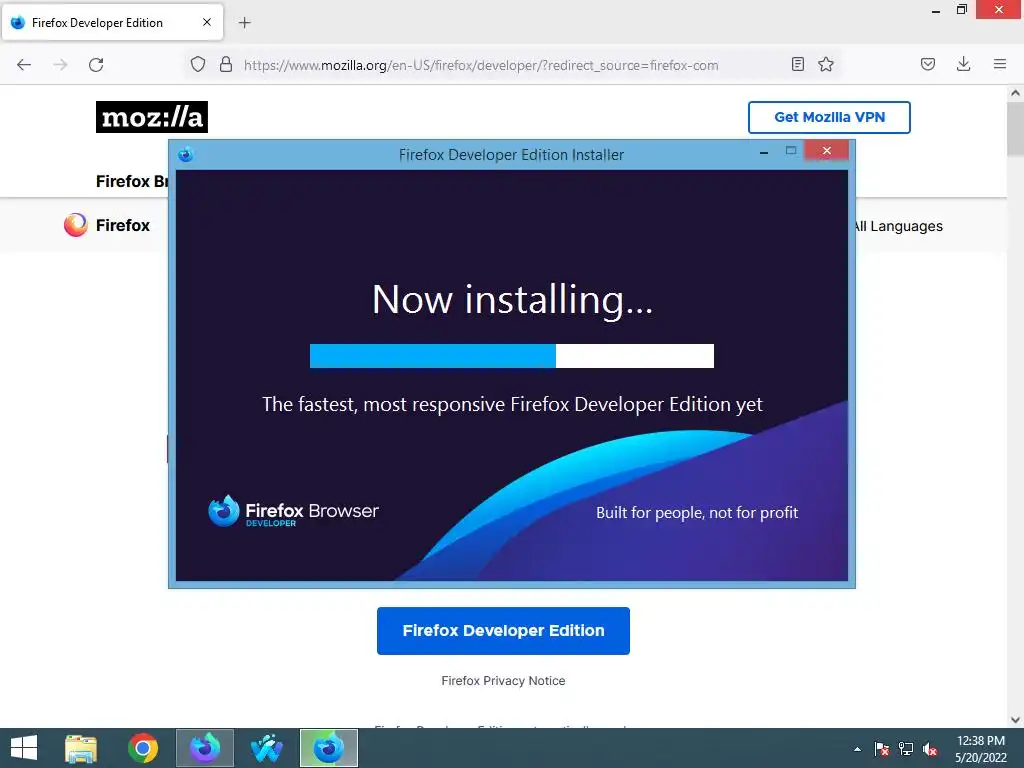Open the downloads panel
Screen dimensions: 1024x768
click(963, 64)
